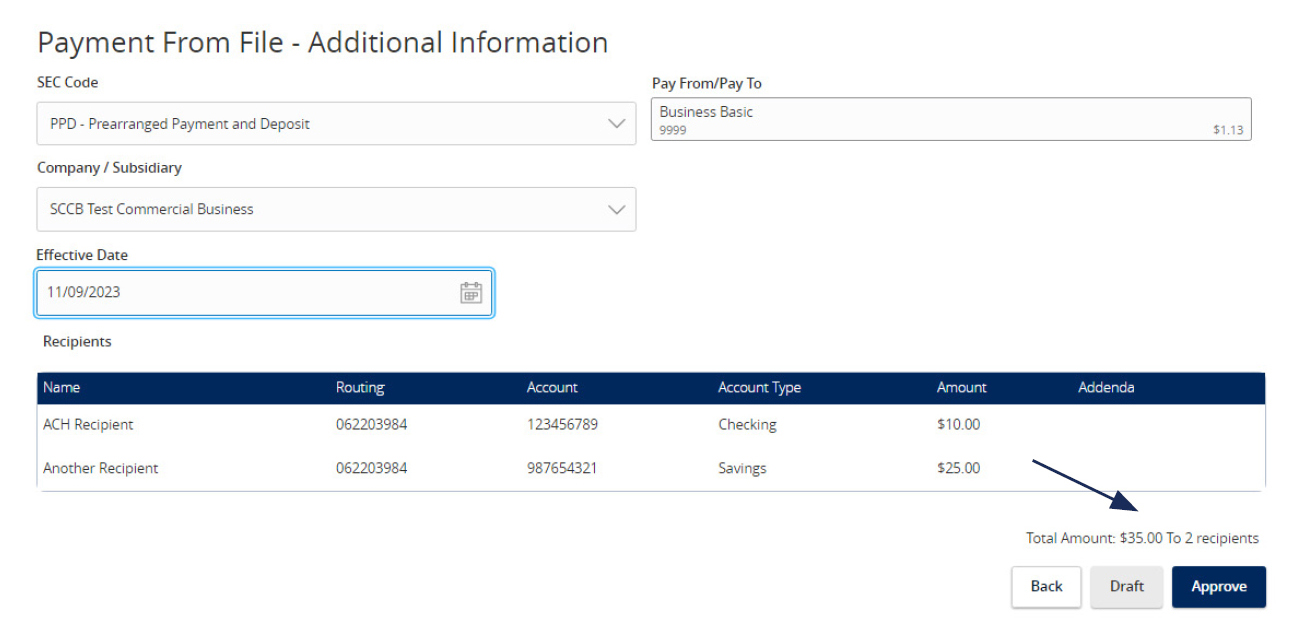Image resolution: width=1302 pixels, height=630 pixels.
Task: Click the Routing column header
Action: coord(361,387)
